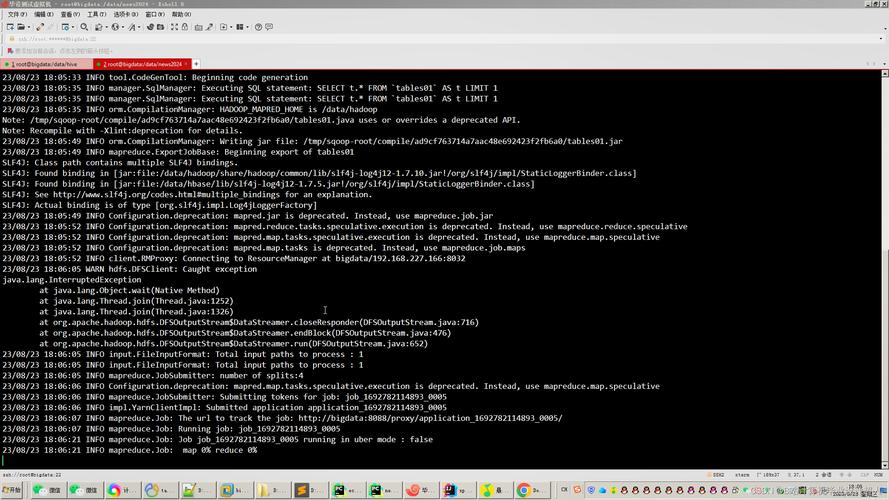Click the ssh://root@bigdata:22 status bar text

click(32, 475)
